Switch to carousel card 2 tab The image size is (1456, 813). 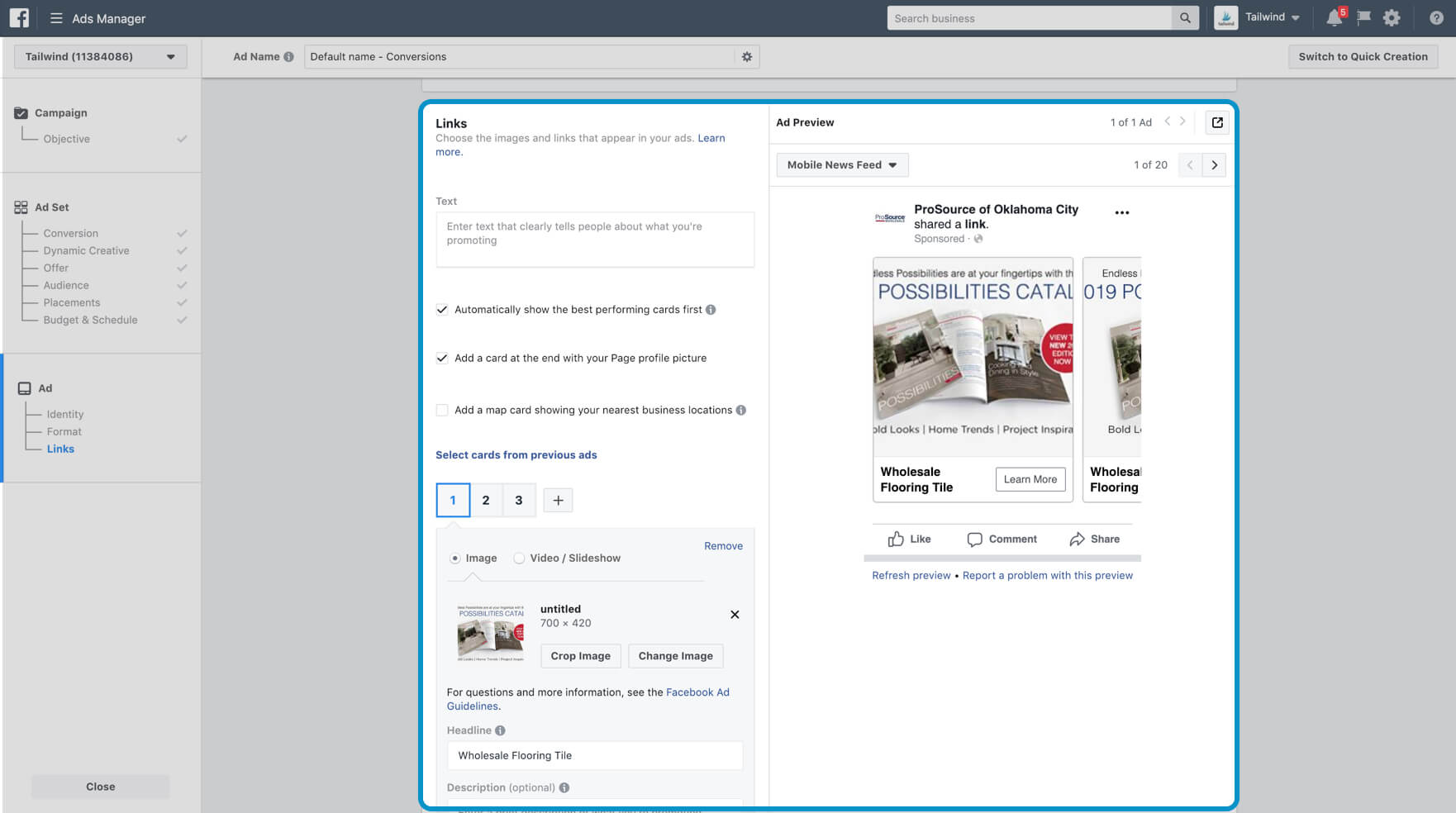coord(486,501)
